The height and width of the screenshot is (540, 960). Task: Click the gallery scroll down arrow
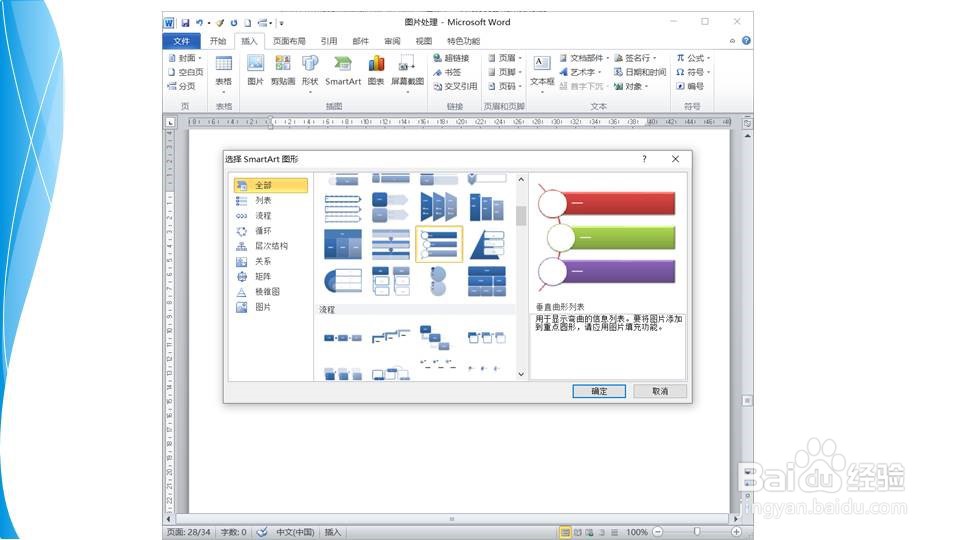coord(521,374)
